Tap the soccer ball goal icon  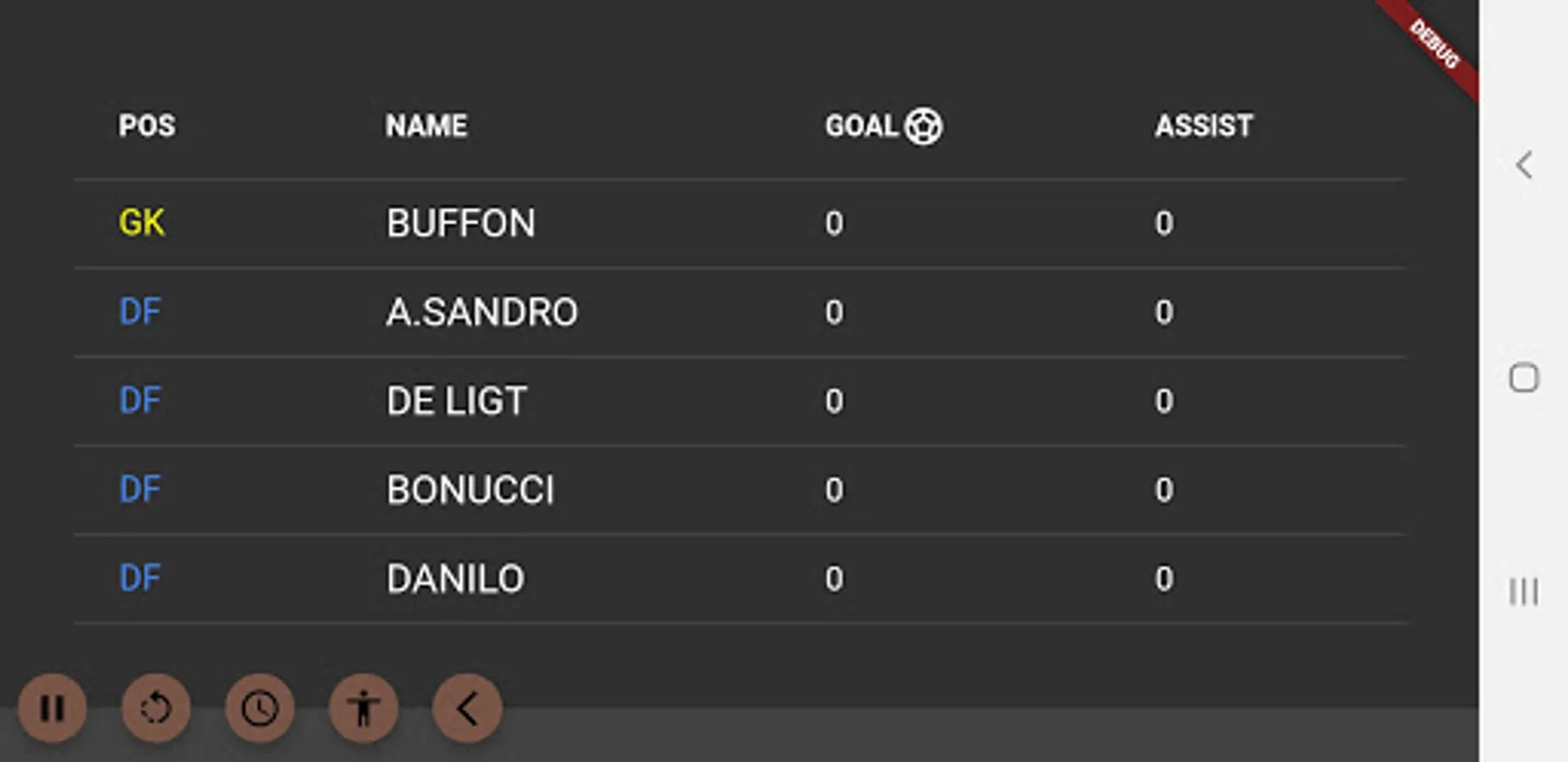coord(923,126)
